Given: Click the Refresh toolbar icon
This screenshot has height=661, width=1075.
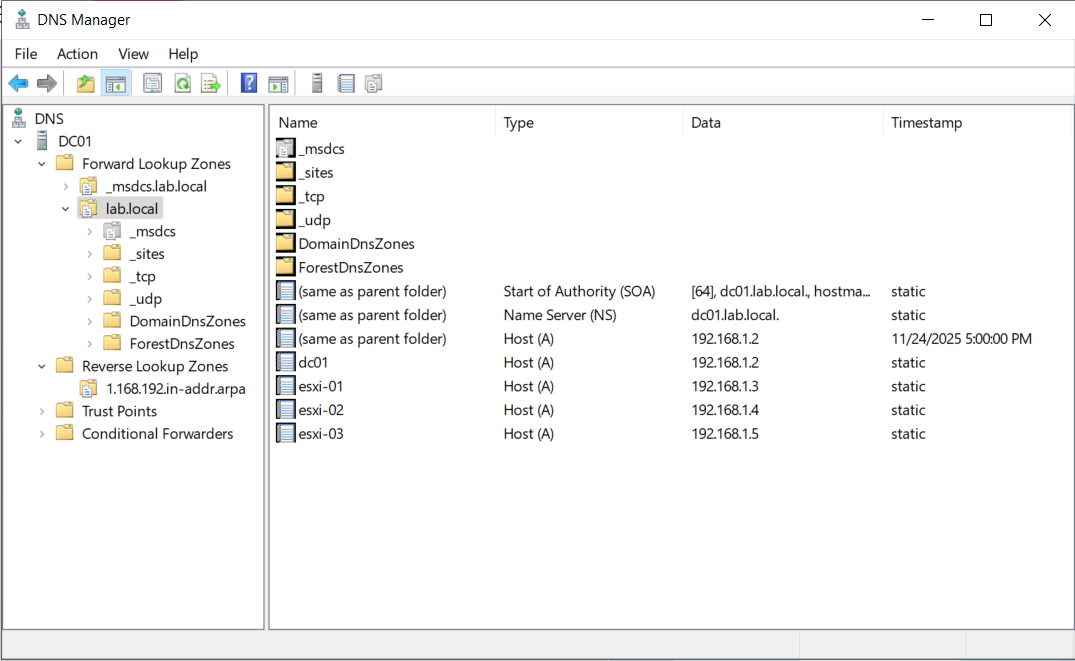Looking at the screenshot, I should pos(182,84).
